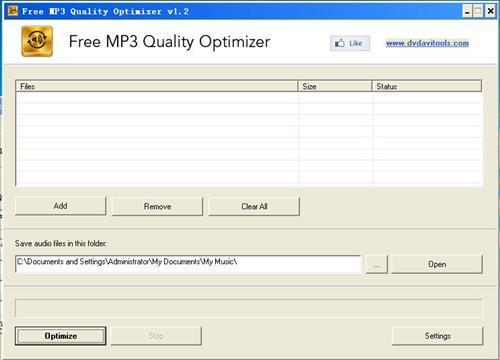Click the Stop button
500x360 pixels.
pyautogui.click(x=156, y=336)
